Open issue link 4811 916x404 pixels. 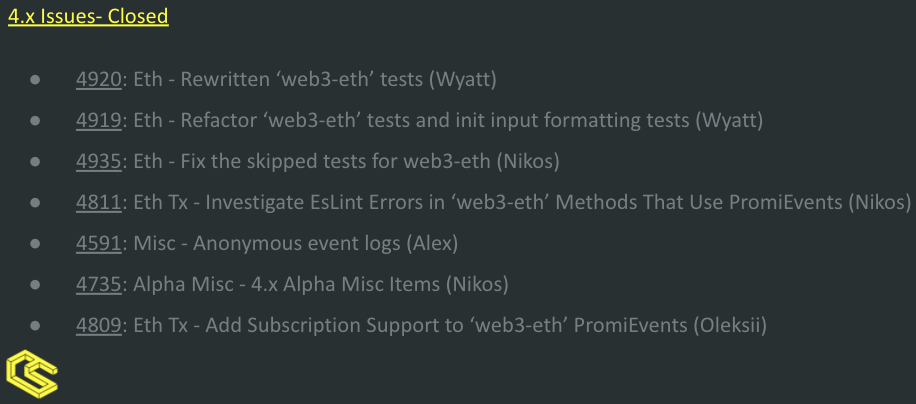pyautogui.click(x=99, y=202)
